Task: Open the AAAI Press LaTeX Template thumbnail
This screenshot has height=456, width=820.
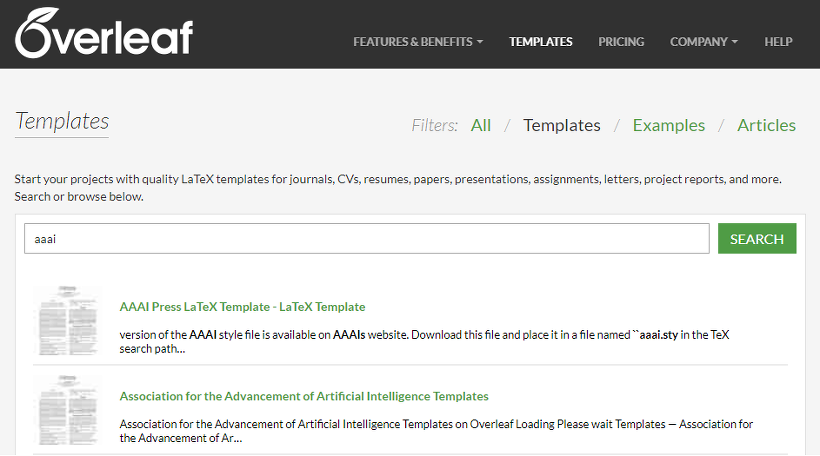Action: pos(67,321)
